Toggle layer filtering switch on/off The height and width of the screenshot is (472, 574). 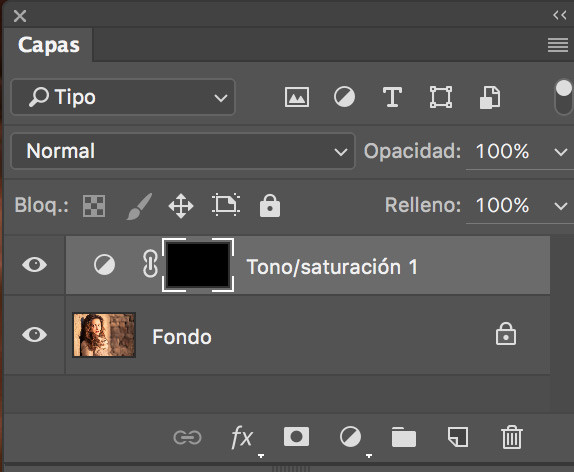pos(564,97)
